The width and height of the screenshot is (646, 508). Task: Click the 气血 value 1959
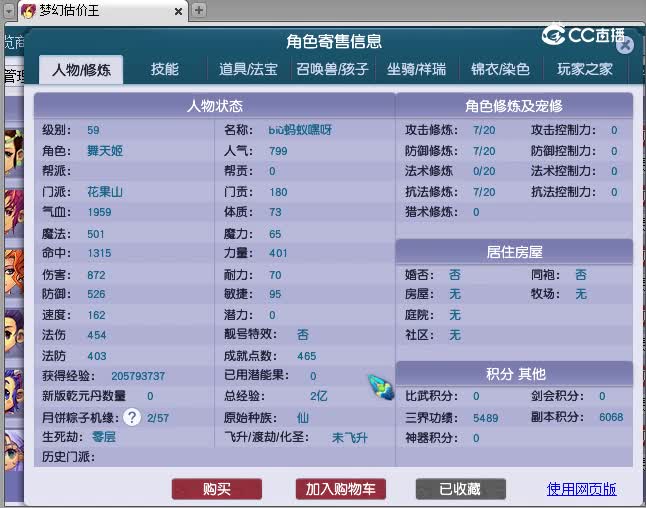99,212
